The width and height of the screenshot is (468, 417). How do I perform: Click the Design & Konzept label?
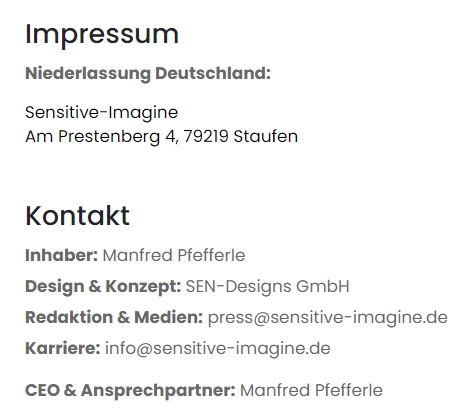coord(103,287)
